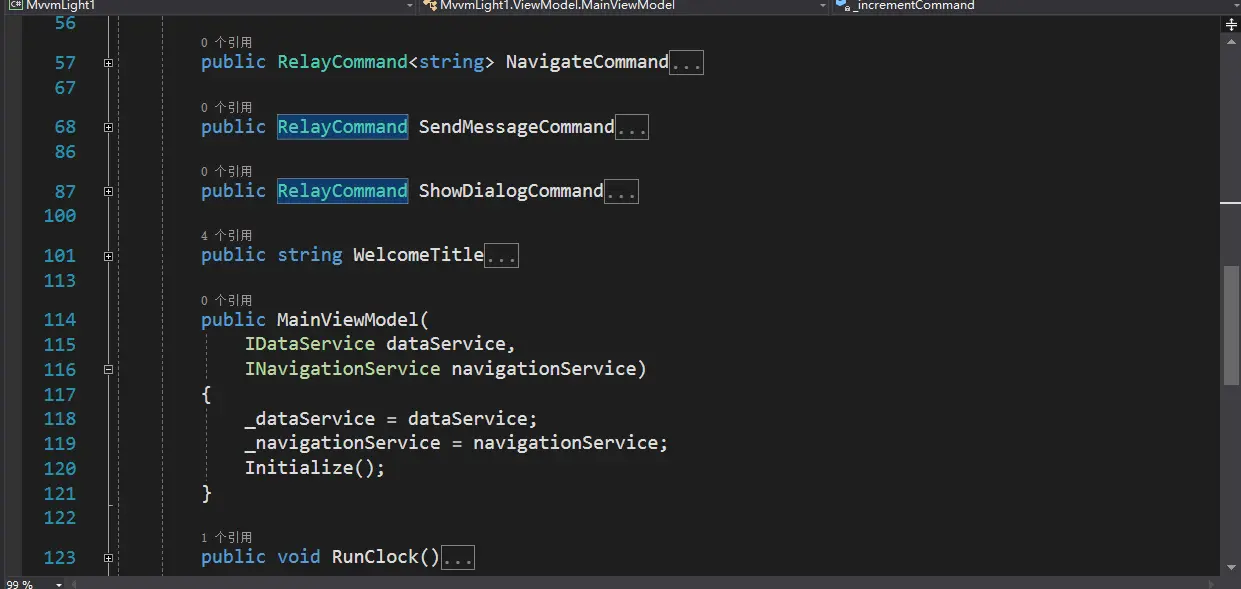The width and height of the screenshot is (1241, 589).
Task: Click the ShowDialogCommand identifier
Action: click(511, 191)
